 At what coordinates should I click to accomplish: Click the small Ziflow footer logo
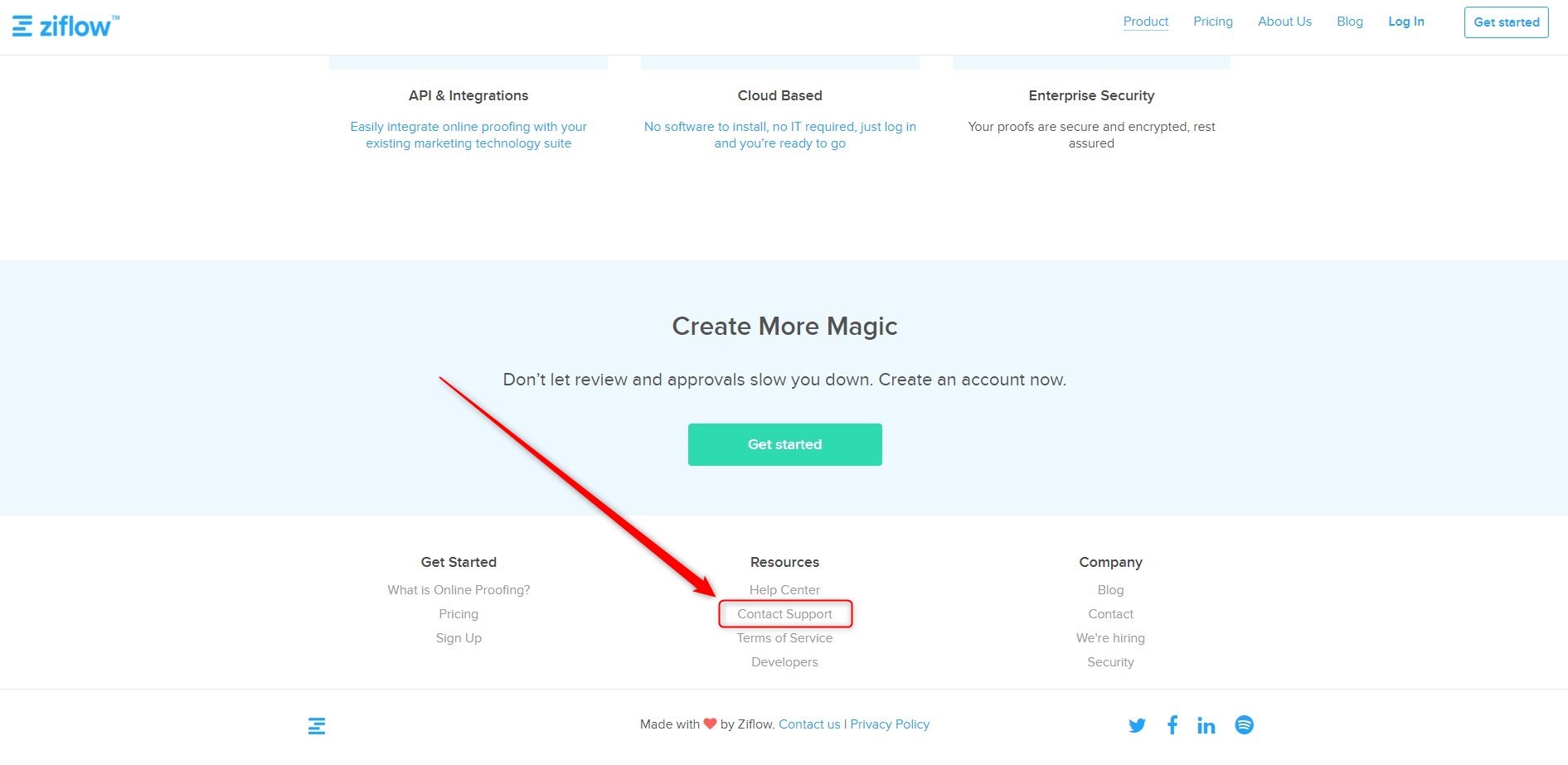[317, 726]
